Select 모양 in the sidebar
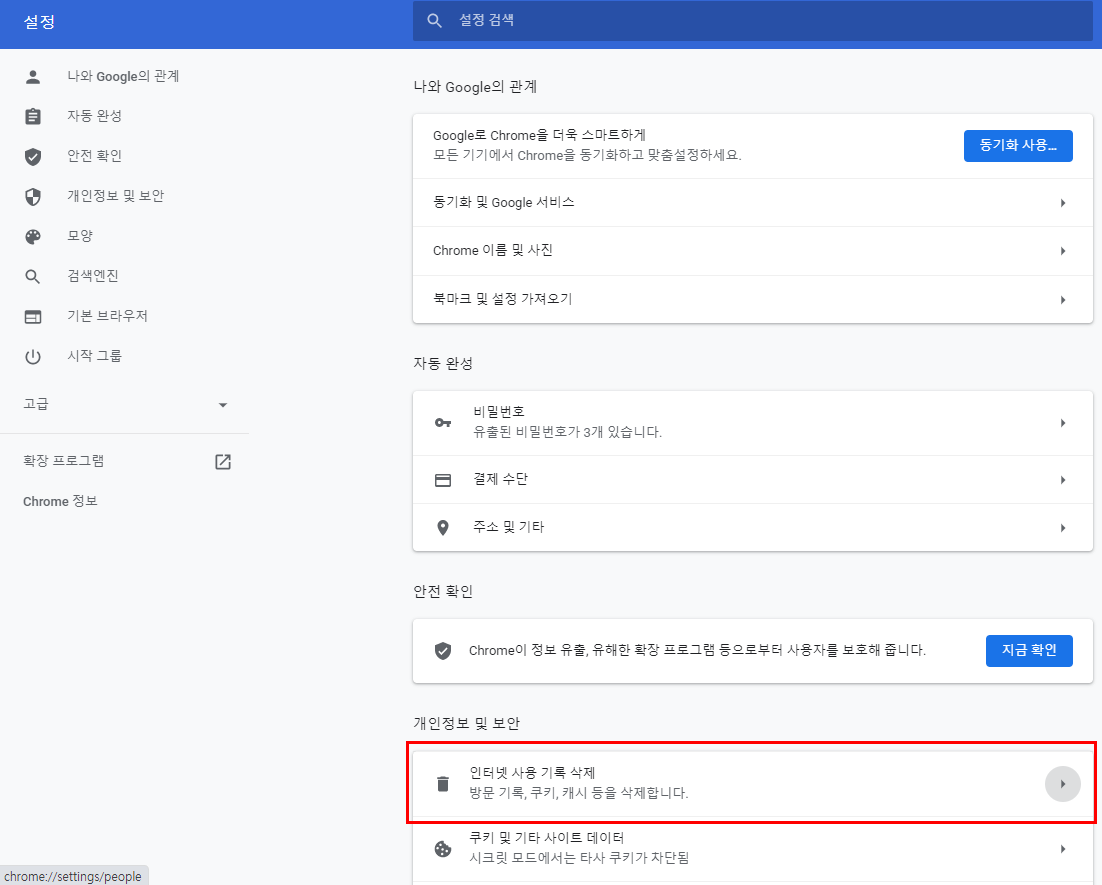 pyautogui.click(x=79, y=236)
